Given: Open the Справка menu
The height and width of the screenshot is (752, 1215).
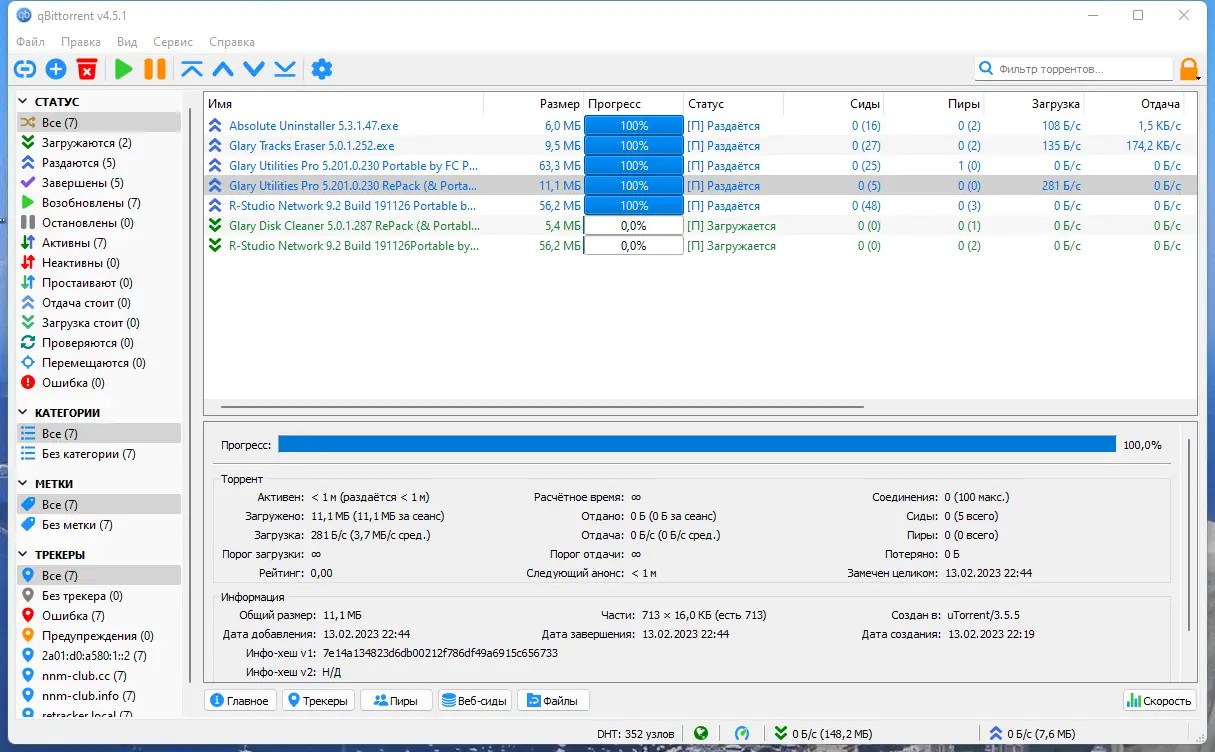Looking at the screenshot, I should tap(232, 42).
